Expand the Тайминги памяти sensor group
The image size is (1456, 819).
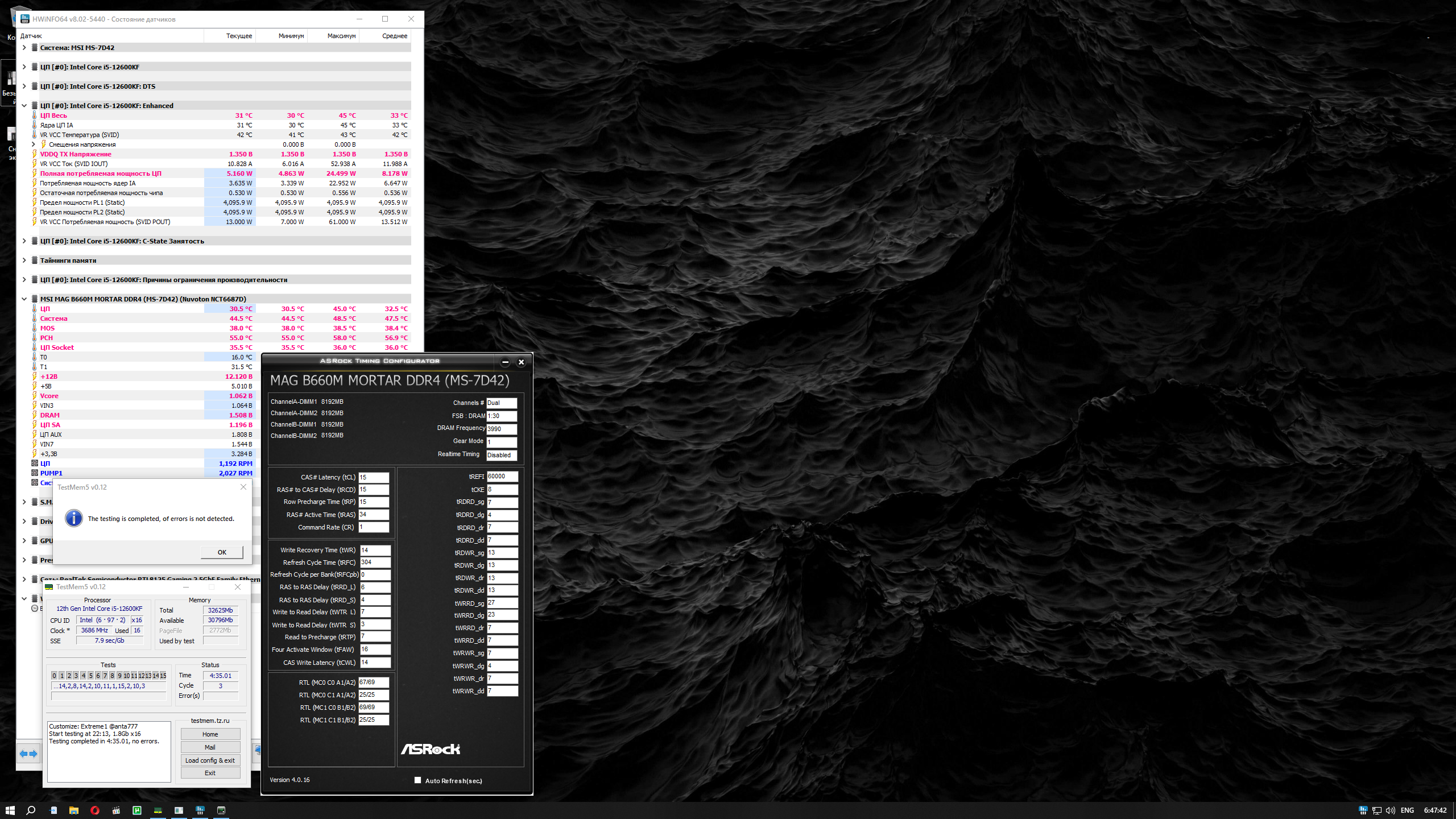pos(24,260)
